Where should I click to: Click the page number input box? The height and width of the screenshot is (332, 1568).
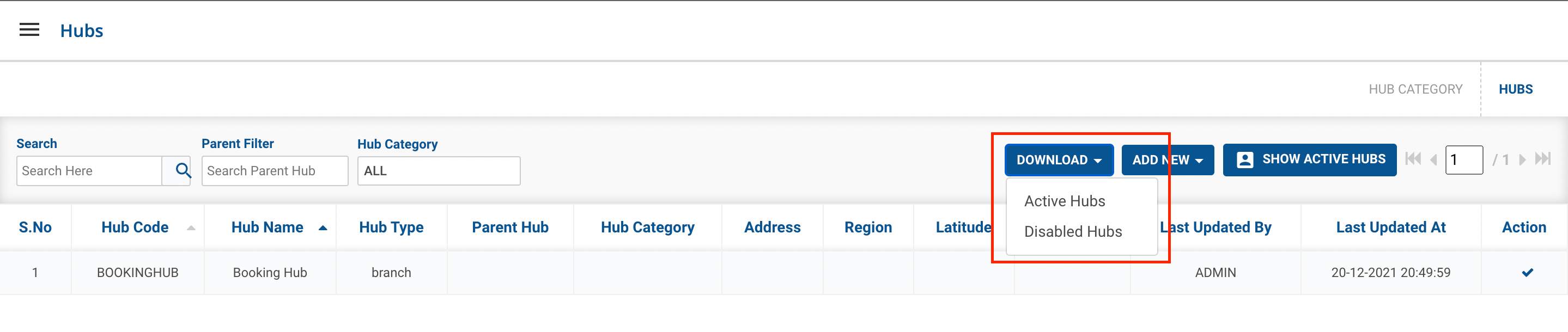click(1463, 160)
